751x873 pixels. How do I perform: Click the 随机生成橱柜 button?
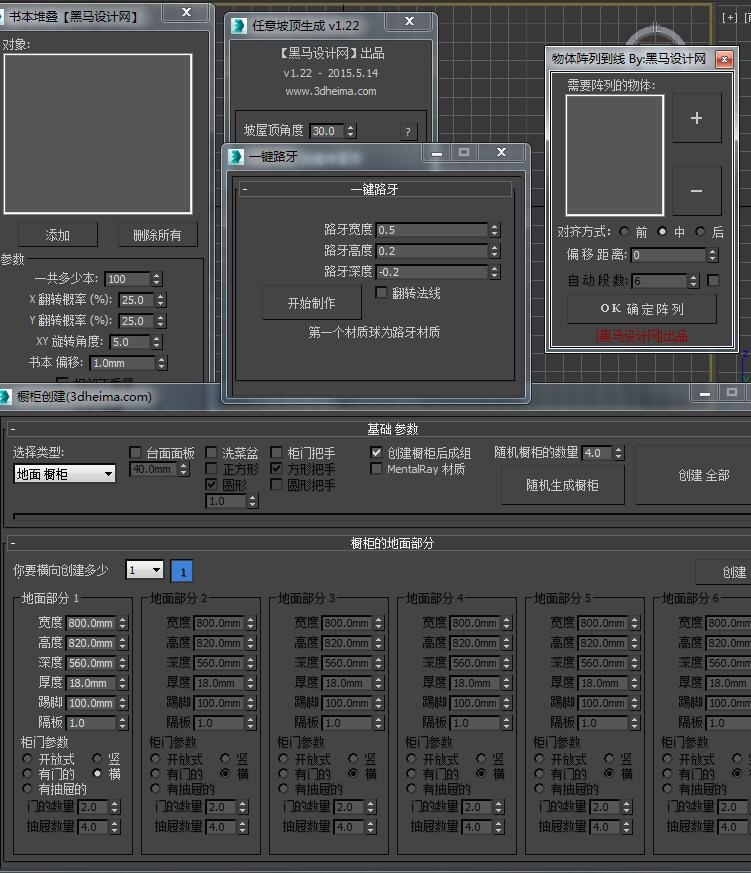[562, 485]
